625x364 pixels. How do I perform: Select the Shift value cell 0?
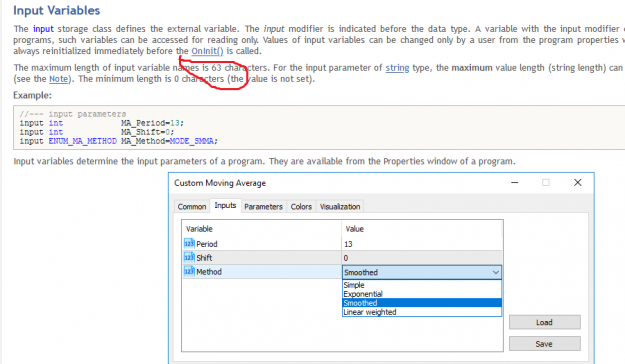422,258
